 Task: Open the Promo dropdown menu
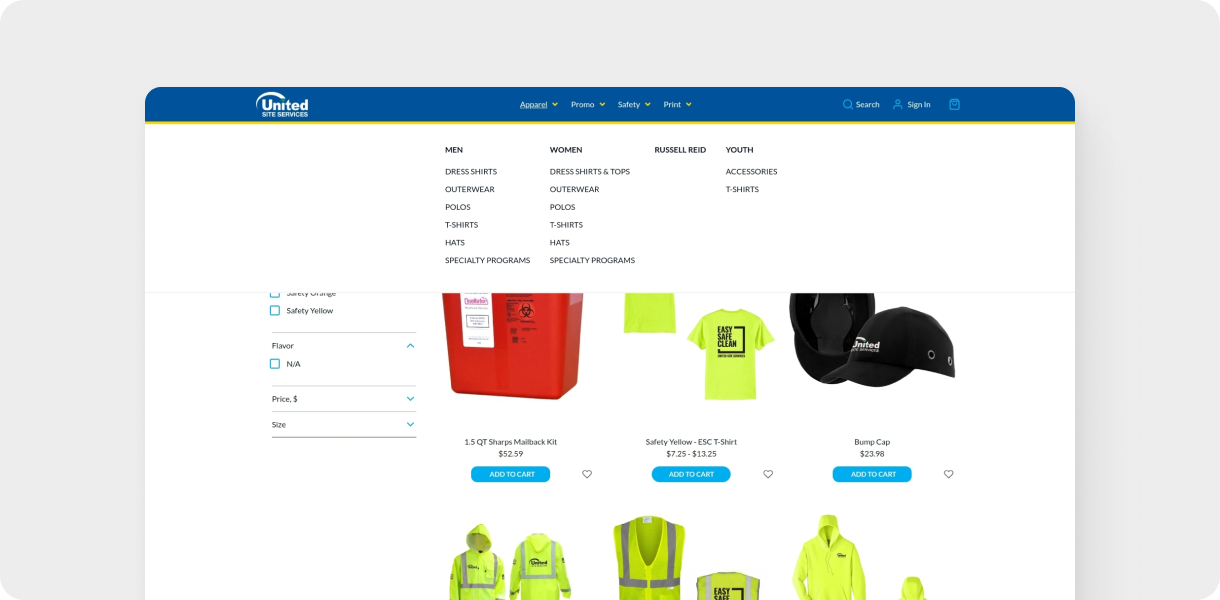pos(588,104)
